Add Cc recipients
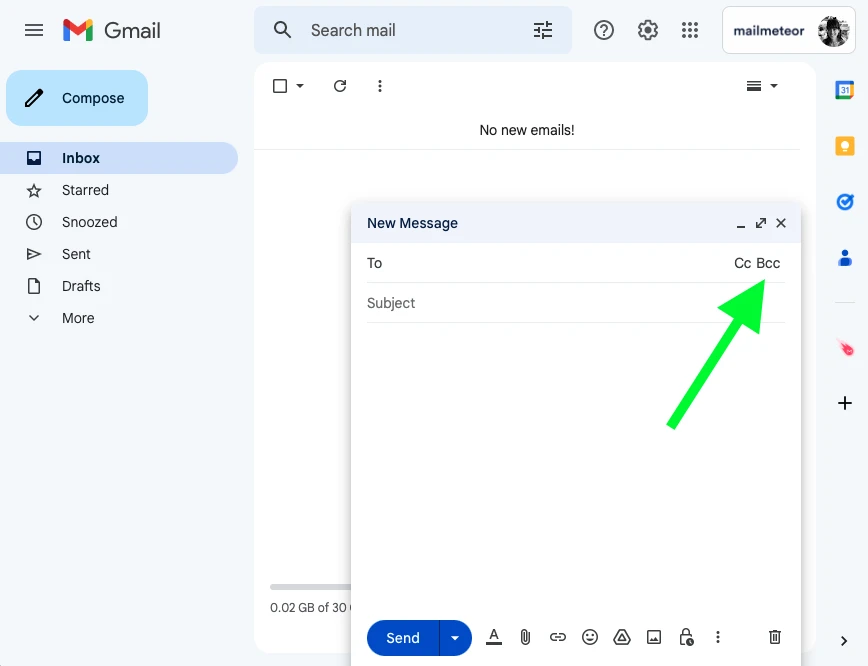Viewport: 868px width, 666px height. click(x=742, y=263)
